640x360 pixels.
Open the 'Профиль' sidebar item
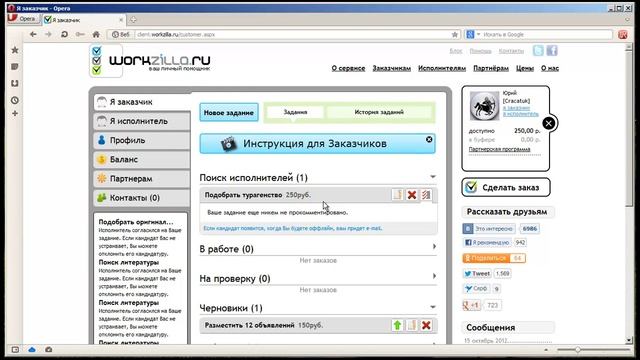[x=142, y=140]
